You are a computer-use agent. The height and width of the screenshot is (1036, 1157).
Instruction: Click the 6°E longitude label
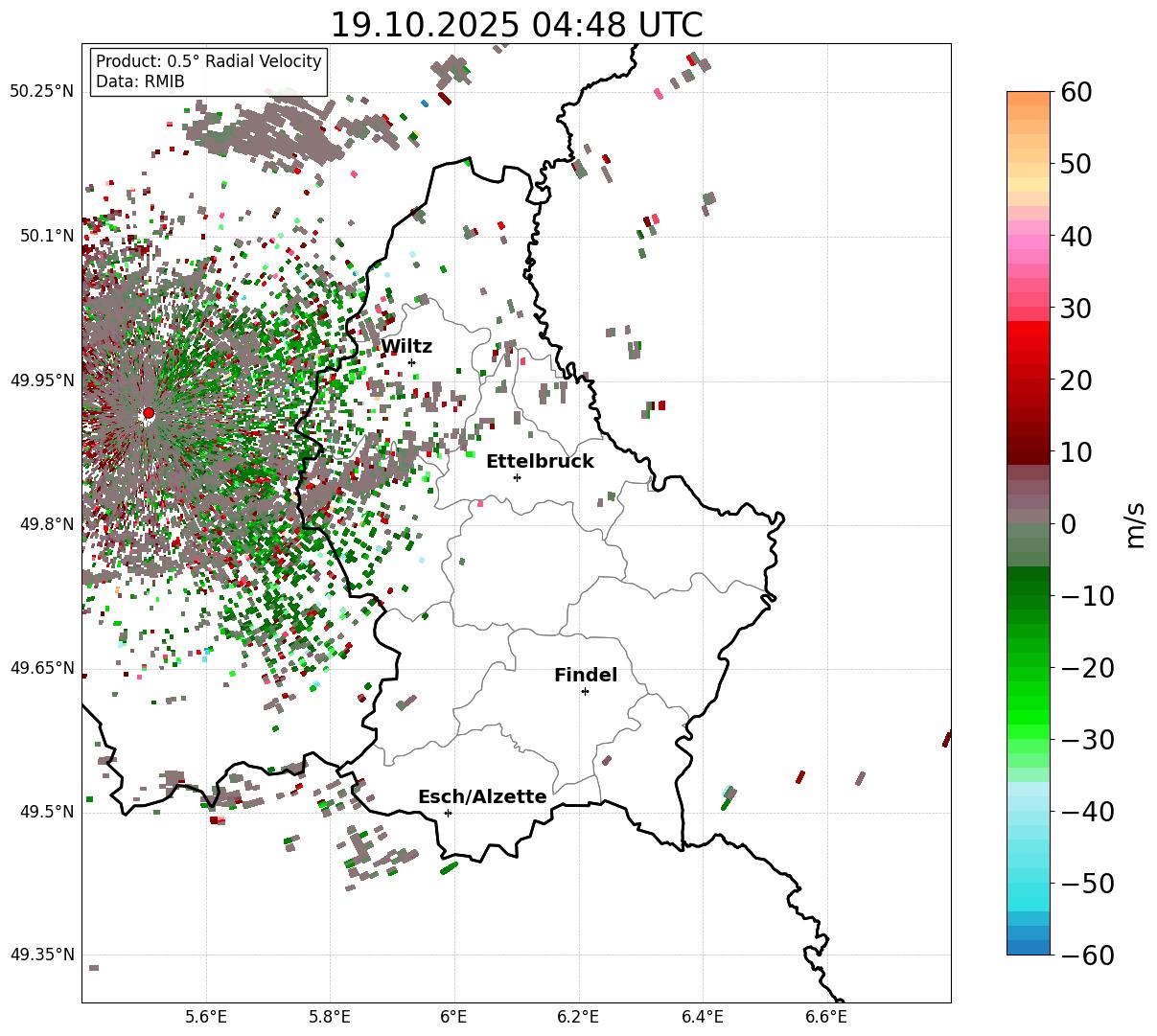pos(454,1016)
